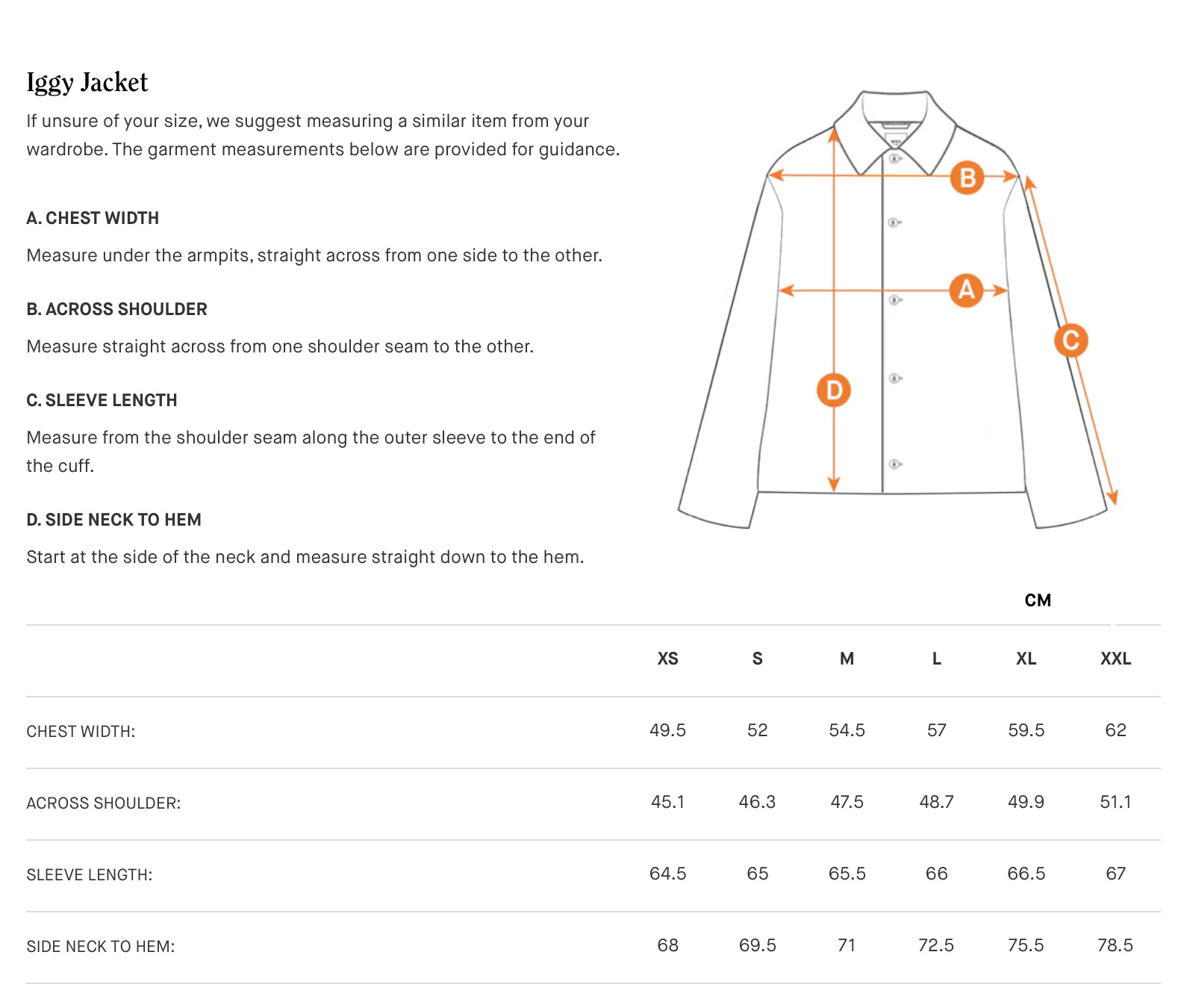The height and width of the screenshot is (1008, 1184).
Task: Click the bottom button on jacket illustration
Action: (x=894, y=464)
